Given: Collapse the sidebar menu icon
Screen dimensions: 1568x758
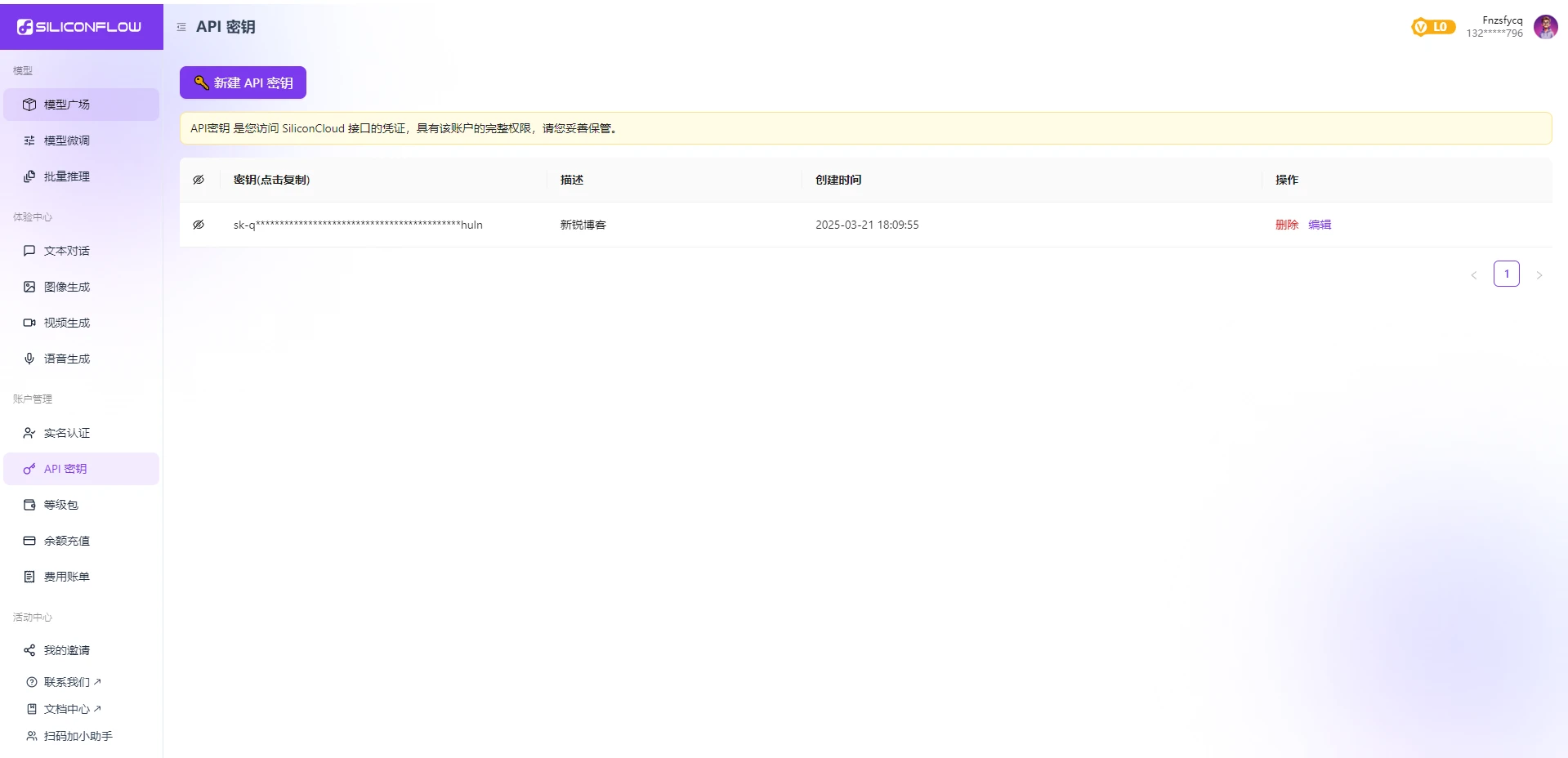Looking at the screenshot, I should click(x=181, y=27).
